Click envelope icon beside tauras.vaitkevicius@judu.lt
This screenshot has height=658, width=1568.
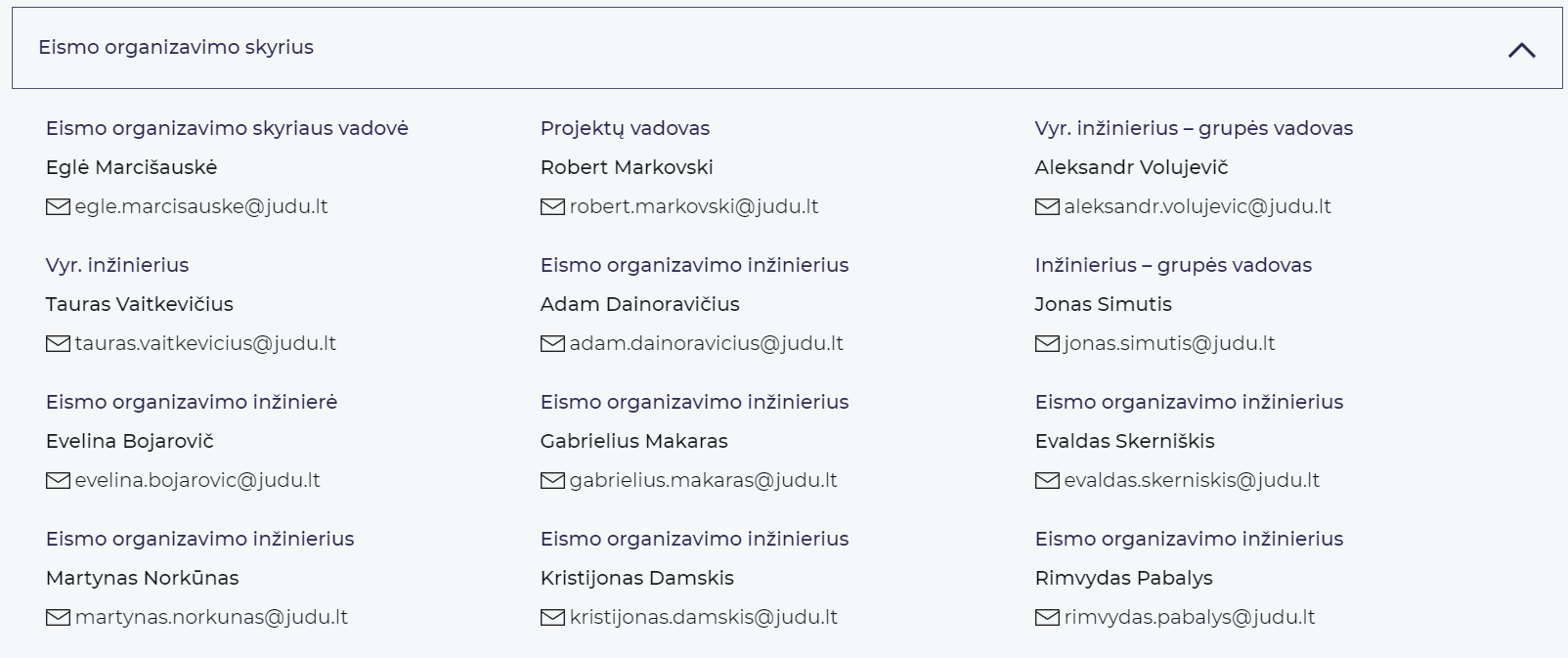pyautogui.click(x=58, y=344)
